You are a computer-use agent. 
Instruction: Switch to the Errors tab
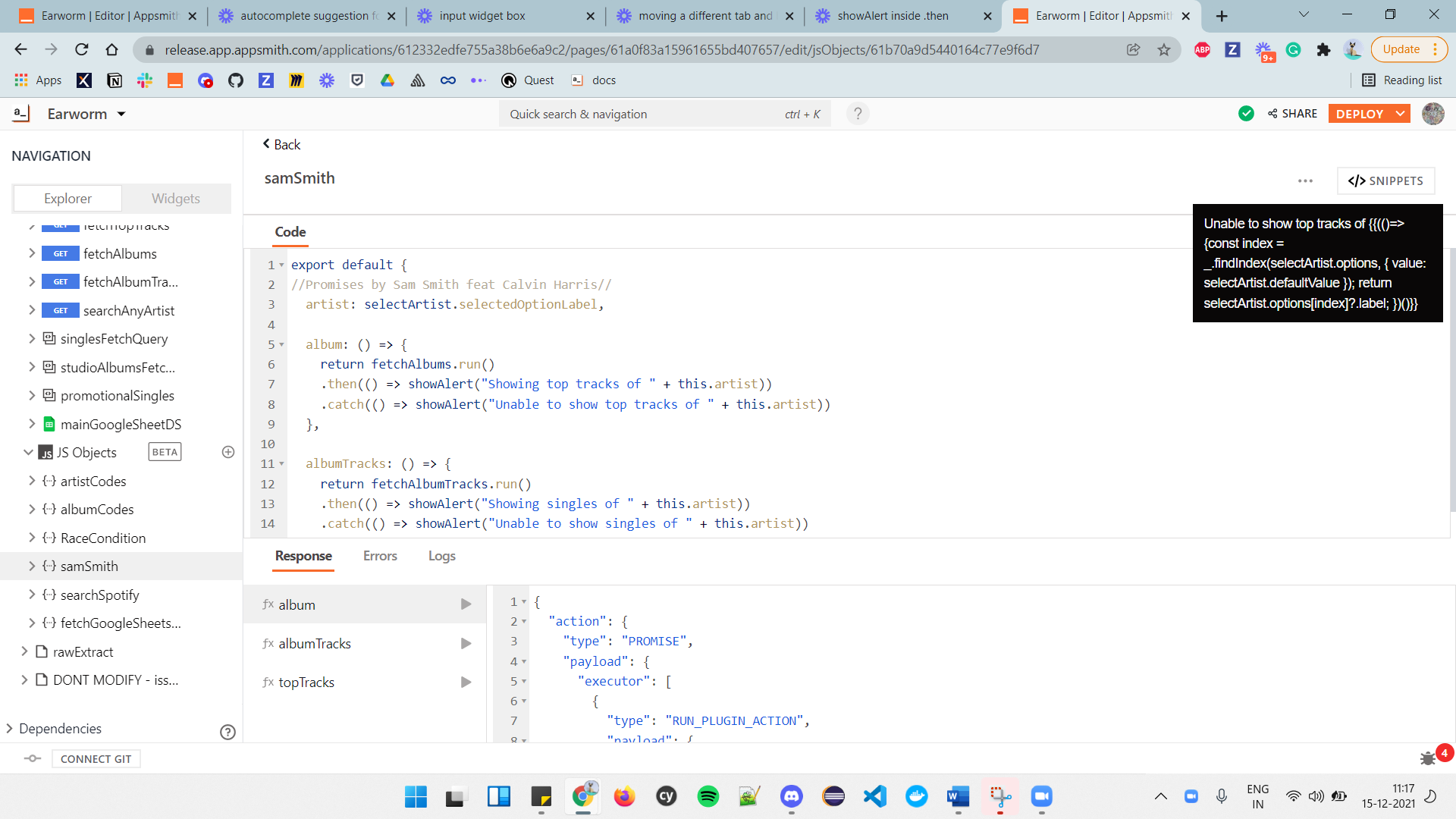coord(380,556)
